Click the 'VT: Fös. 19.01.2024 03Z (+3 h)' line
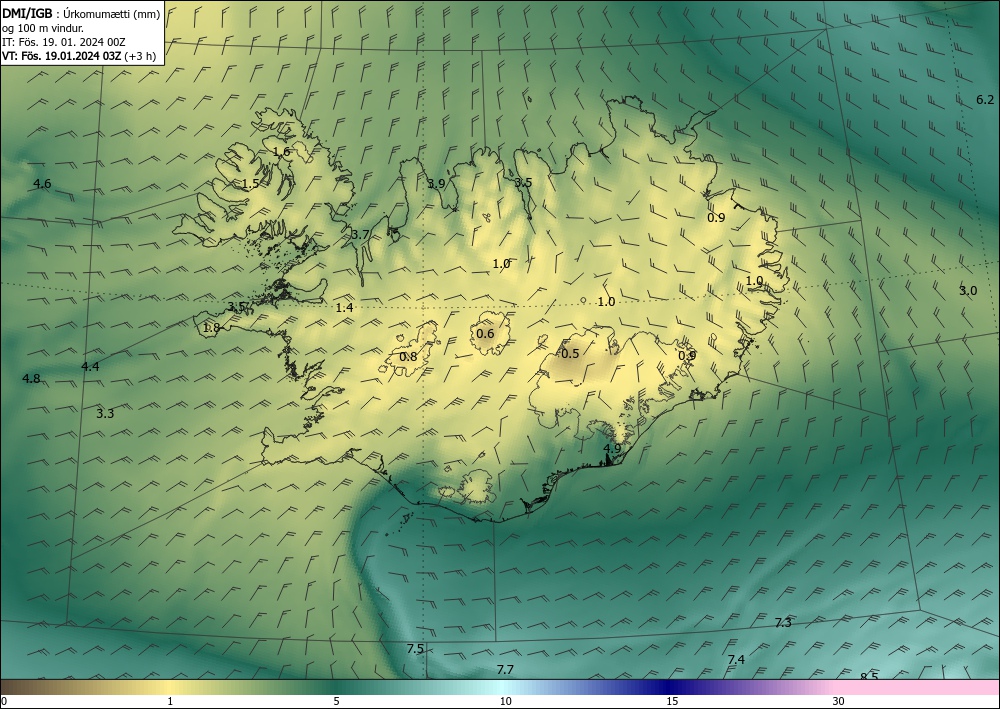This screenshot has width=1000, height=709. 79,55
